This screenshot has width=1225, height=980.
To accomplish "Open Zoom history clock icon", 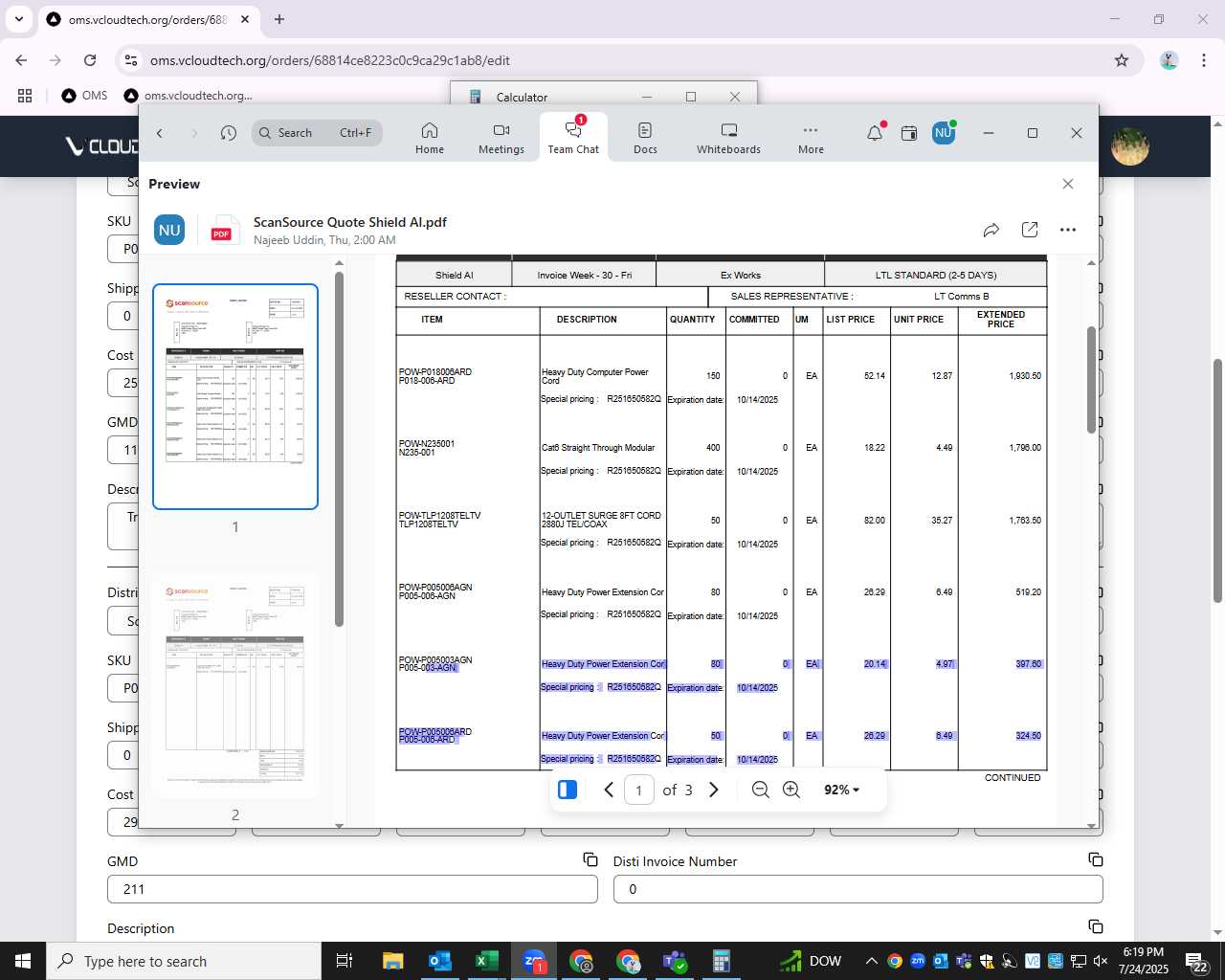I will tap(228, 133).
